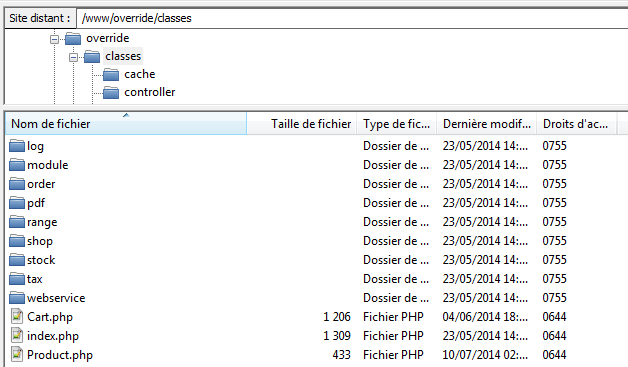Click Fichier PHP type for Cart.php
Screen dimensions: 628x367
(393, 317)
